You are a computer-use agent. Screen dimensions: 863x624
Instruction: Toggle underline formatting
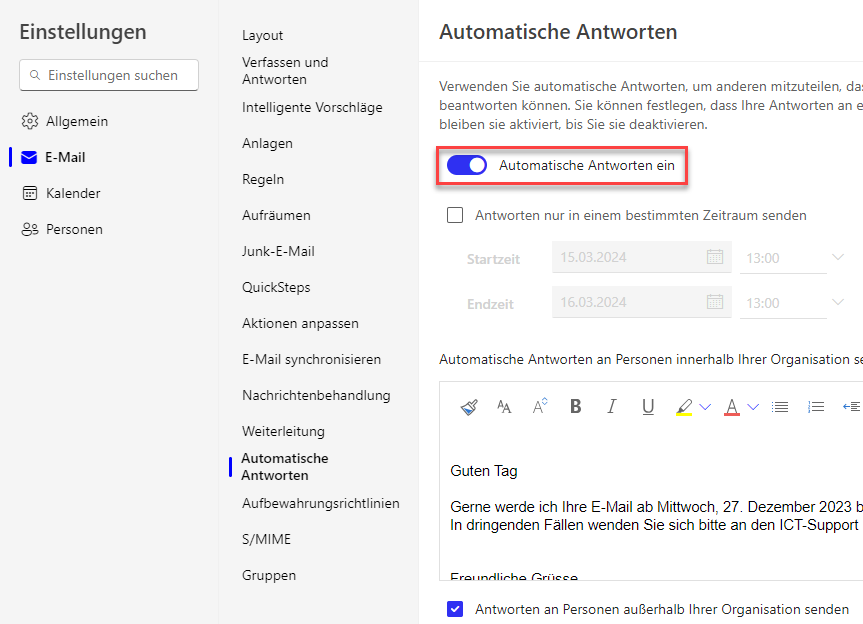tap(648, 407)
